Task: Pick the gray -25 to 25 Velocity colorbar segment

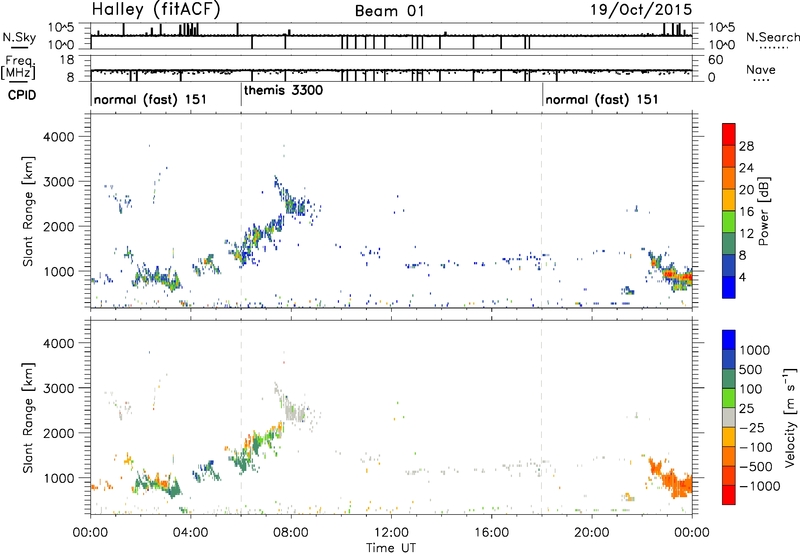Action: (729, 418)
